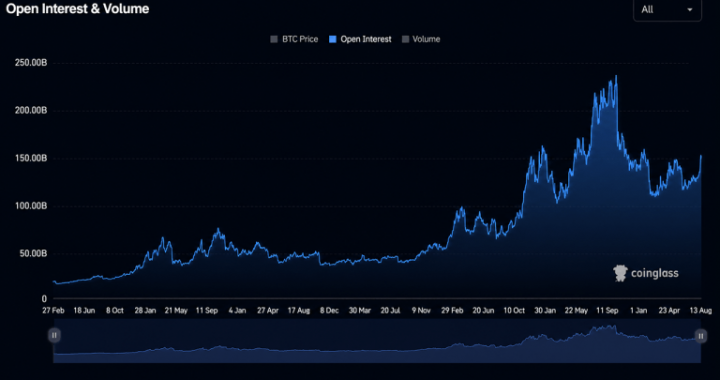720x380 pixels.
Task: Click the 'Open Interest & Volume' title
Action: [77, 9]
